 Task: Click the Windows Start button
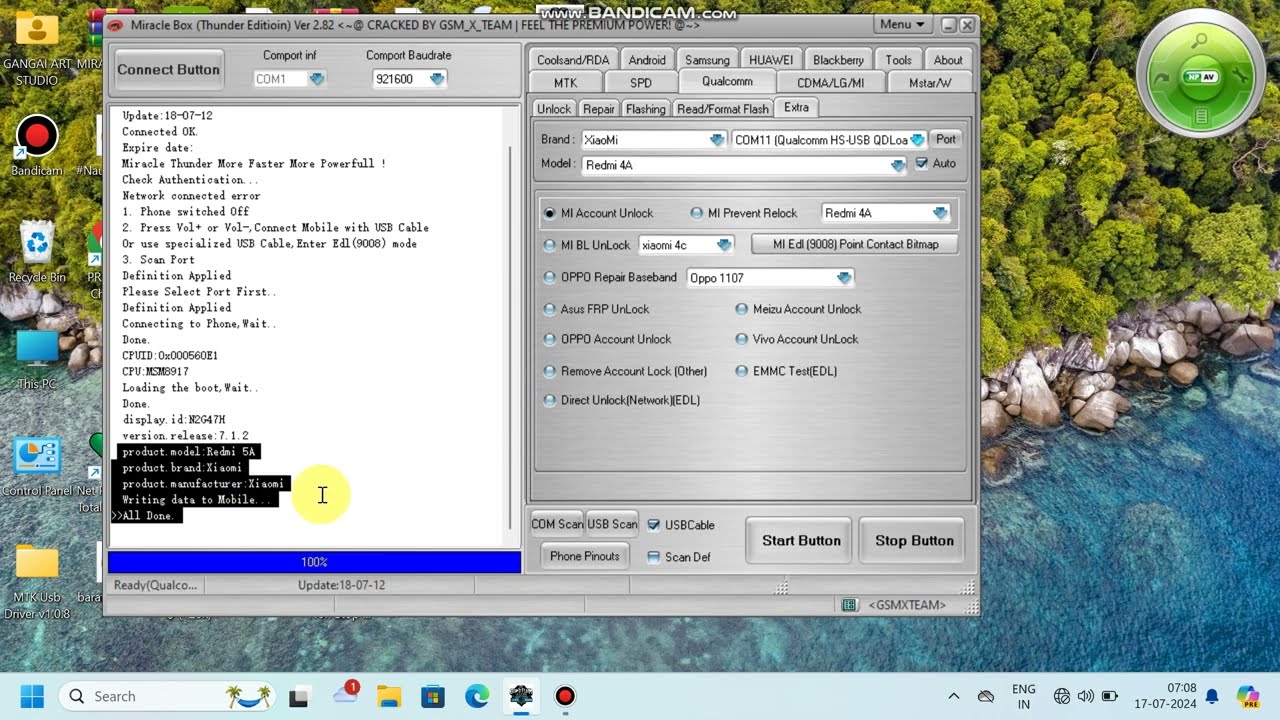coord(32,696)
